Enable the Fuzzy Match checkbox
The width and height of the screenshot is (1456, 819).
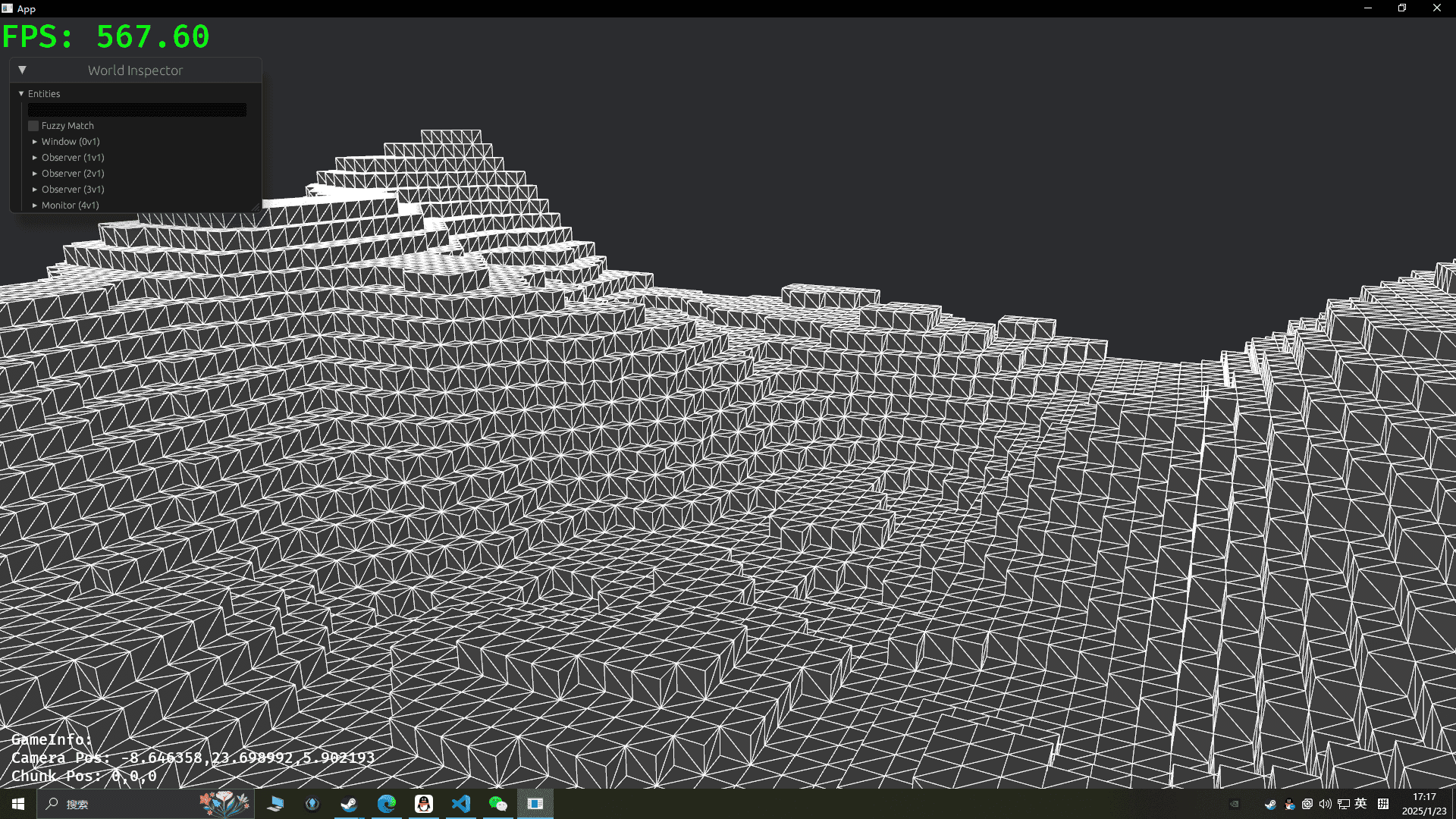(x=33, y=126)
